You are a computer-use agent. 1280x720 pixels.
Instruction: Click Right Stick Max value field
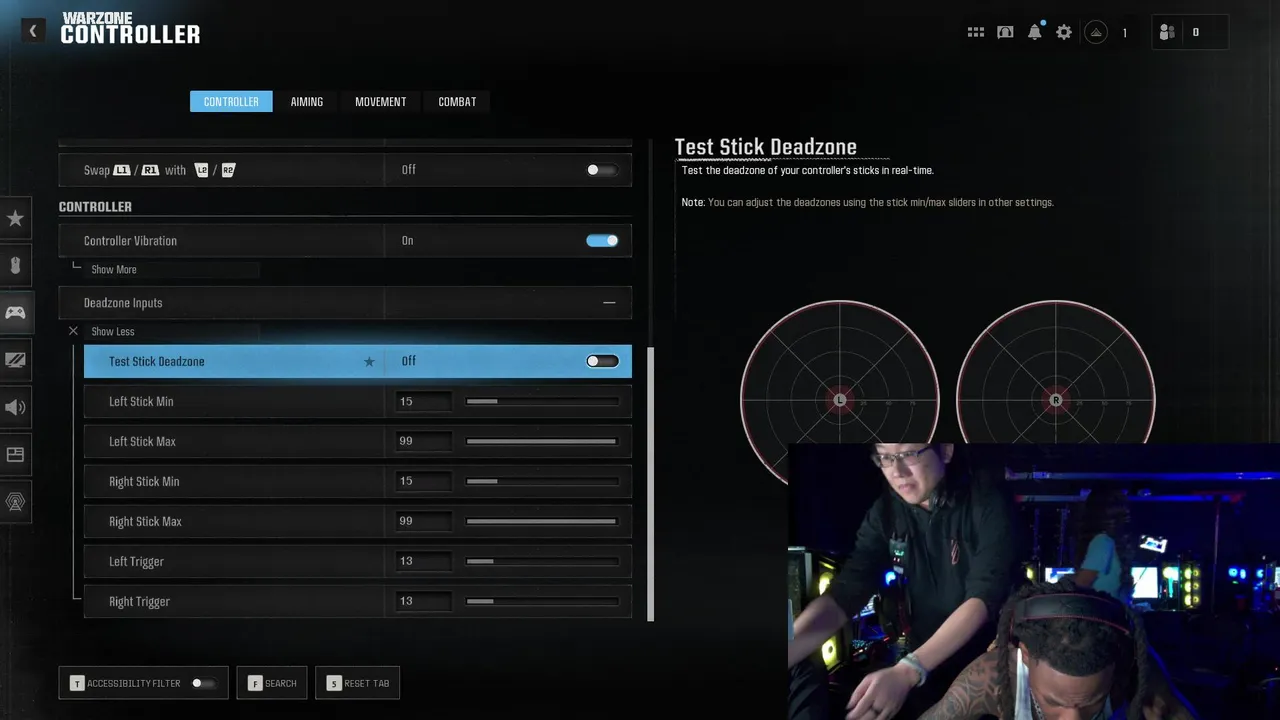(x=423, y=521)
